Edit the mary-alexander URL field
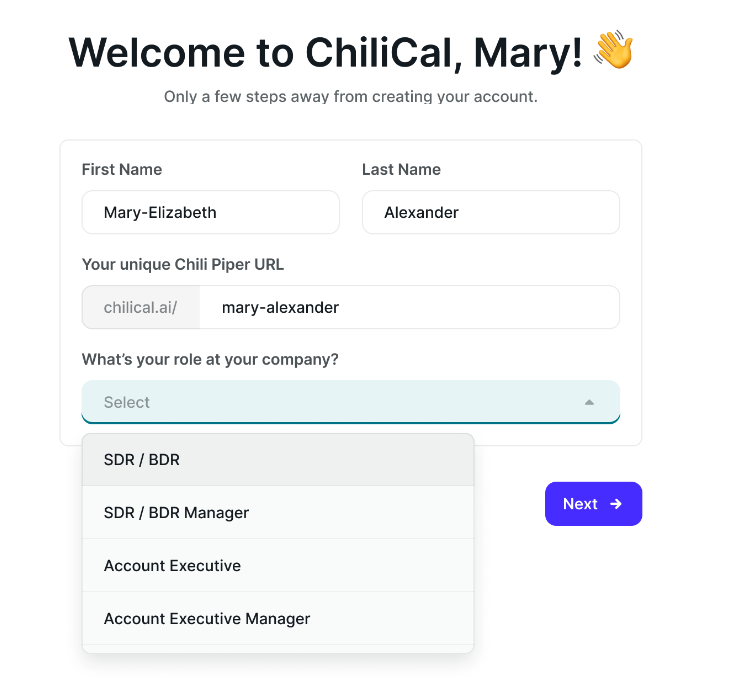The image size is (752, 685). click(410, 307)
